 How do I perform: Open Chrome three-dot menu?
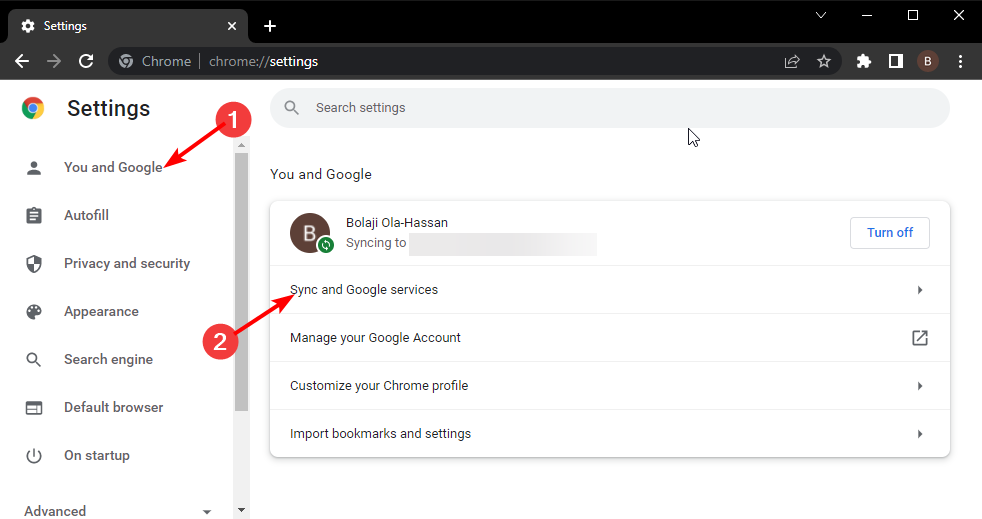[x=960, y=61]
